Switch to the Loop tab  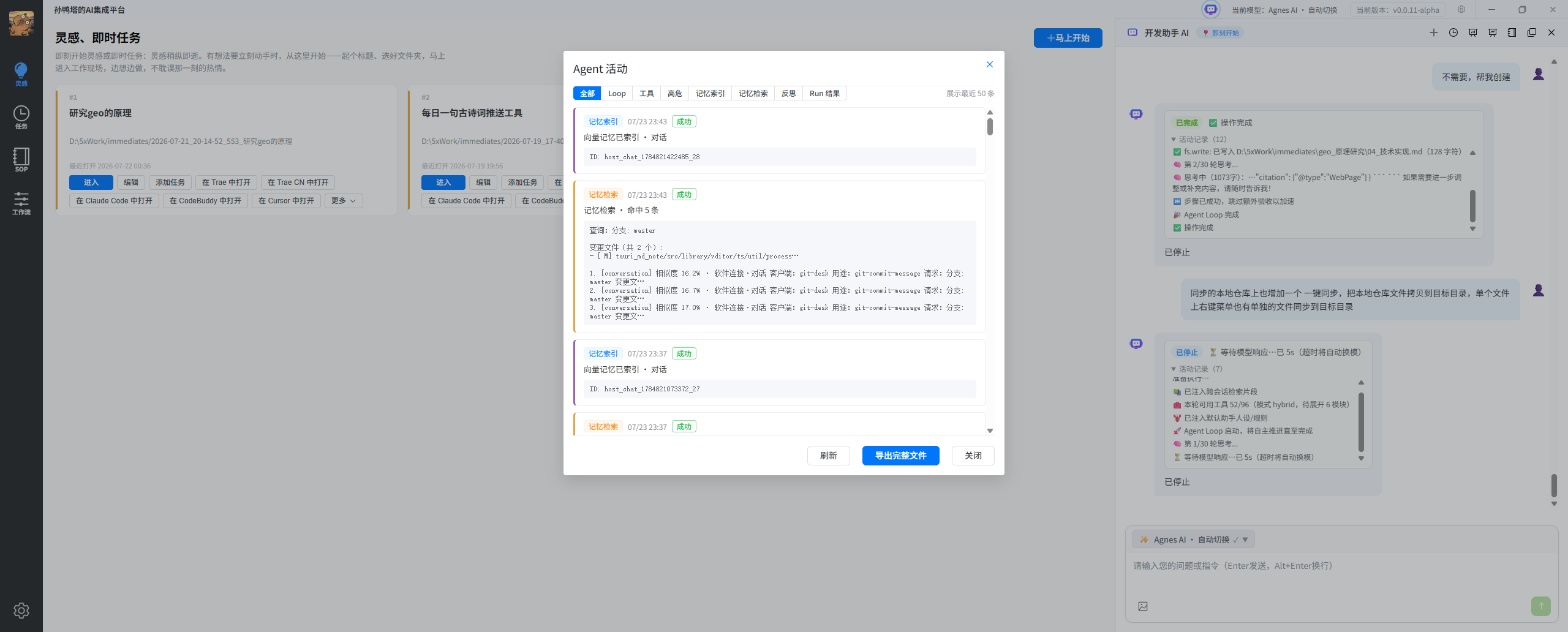pos(617,94)
